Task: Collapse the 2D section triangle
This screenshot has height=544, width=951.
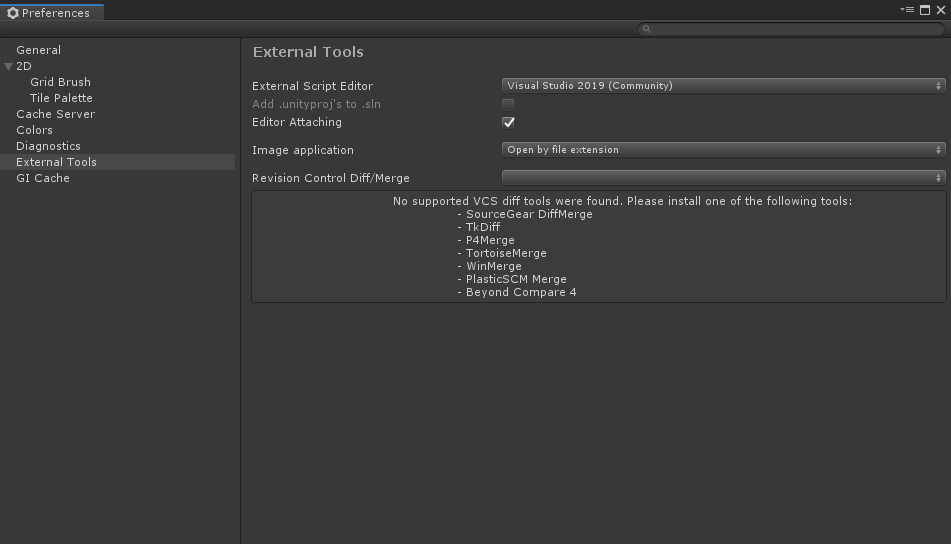Action: tap(9, 66)
